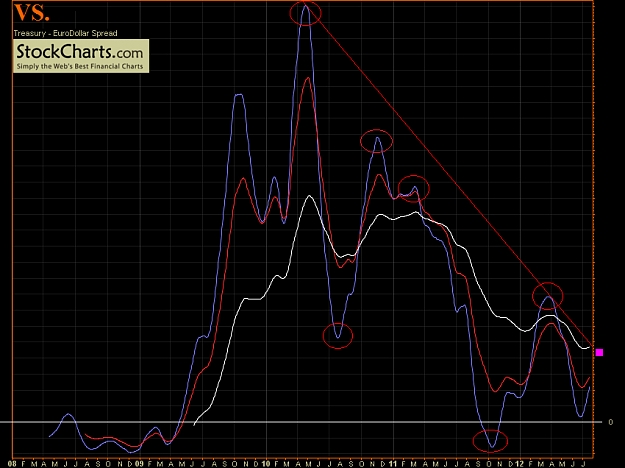This screenshot has height=468, width=625.
Task: Click the 0 axis value label
Action: [x=611, y=422]
